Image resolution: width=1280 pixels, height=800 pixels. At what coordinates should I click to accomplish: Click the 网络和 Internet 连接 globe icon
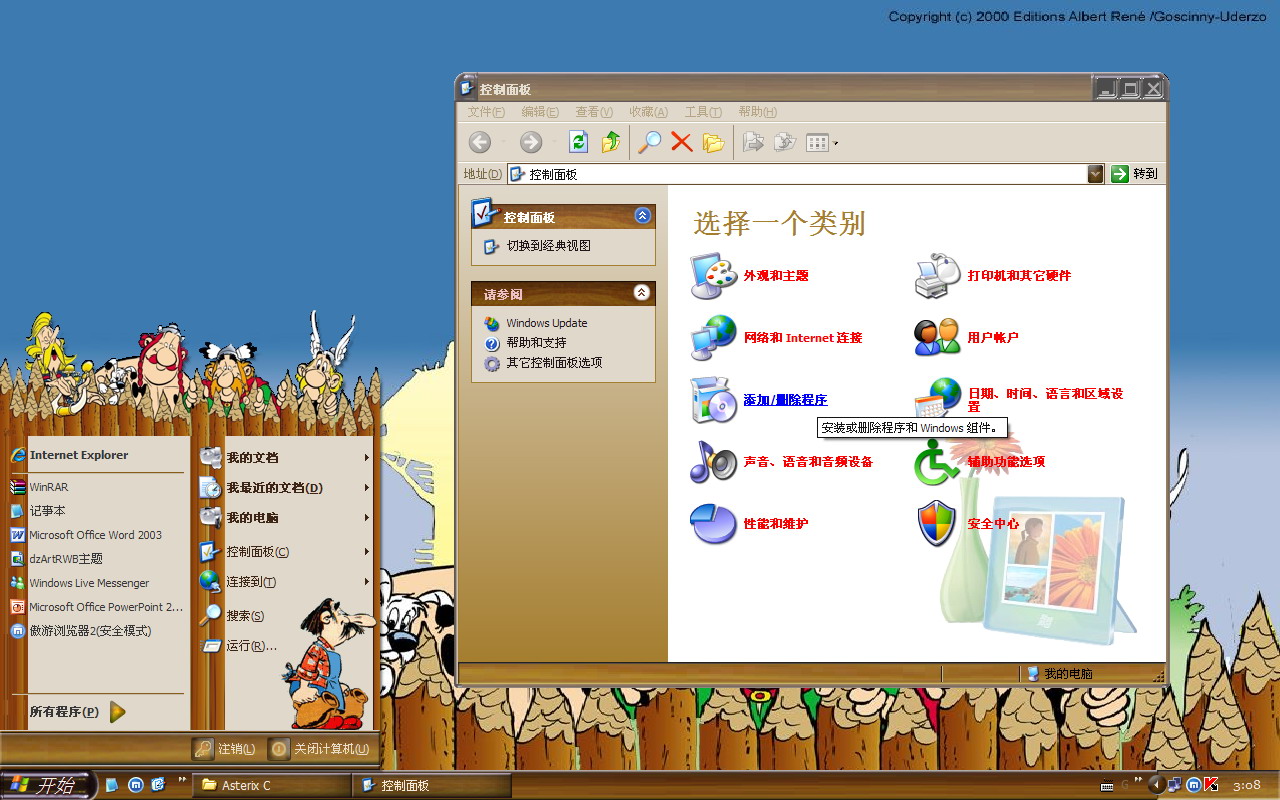tap(713, 338)
